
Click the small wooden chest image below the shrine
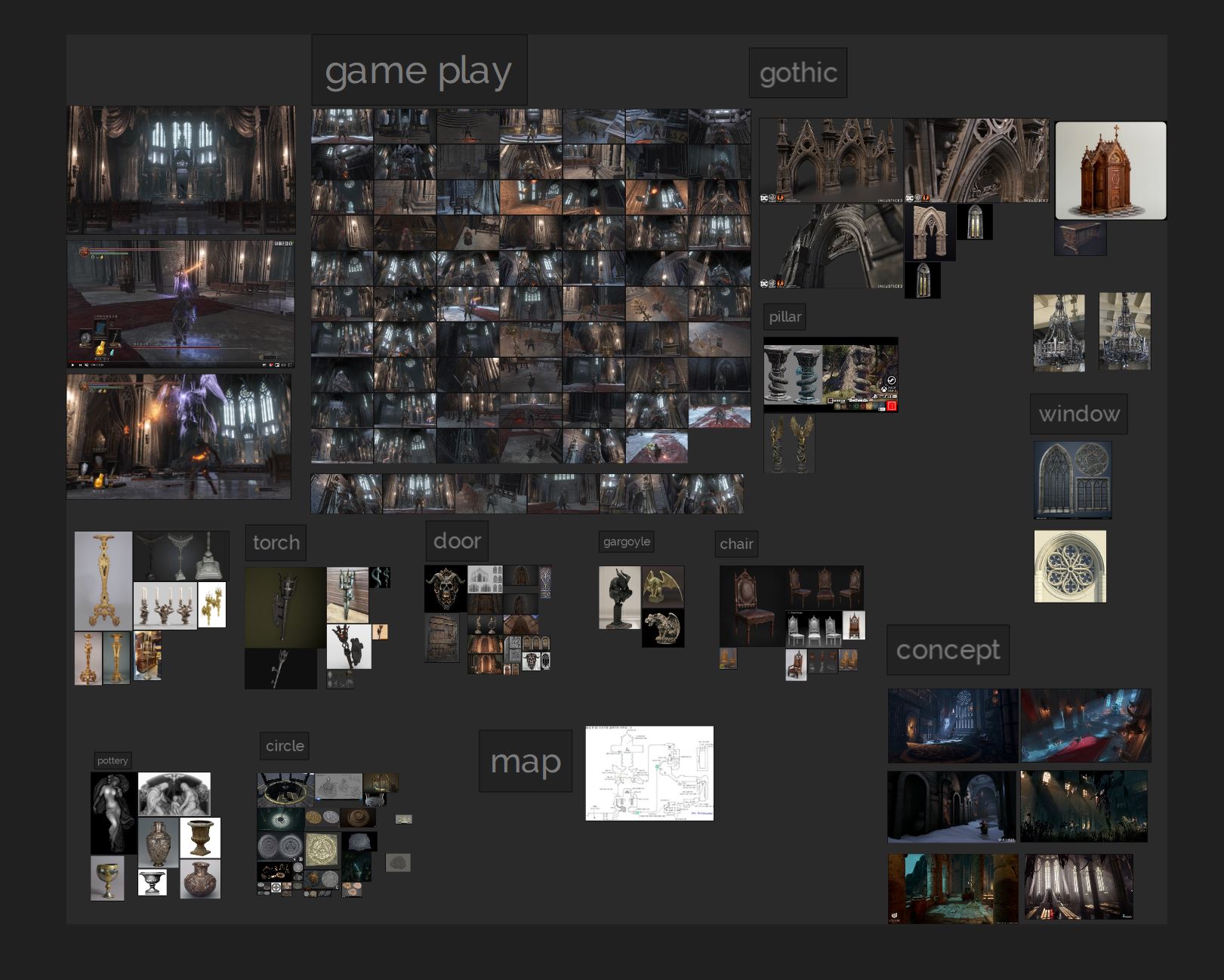point(1081,239)
